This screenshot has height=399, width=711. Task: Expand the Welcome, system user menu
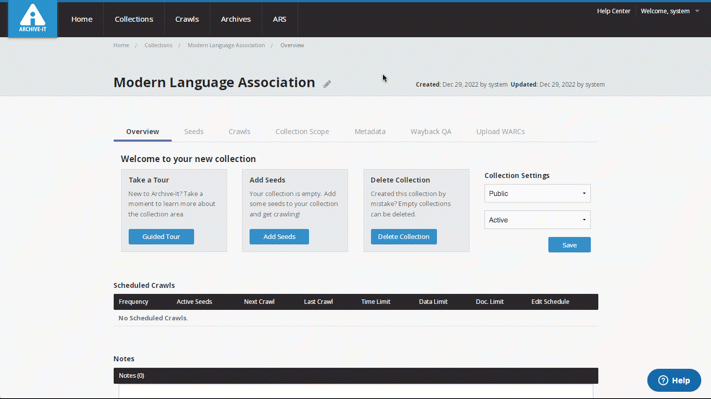[x=670, y=11]
